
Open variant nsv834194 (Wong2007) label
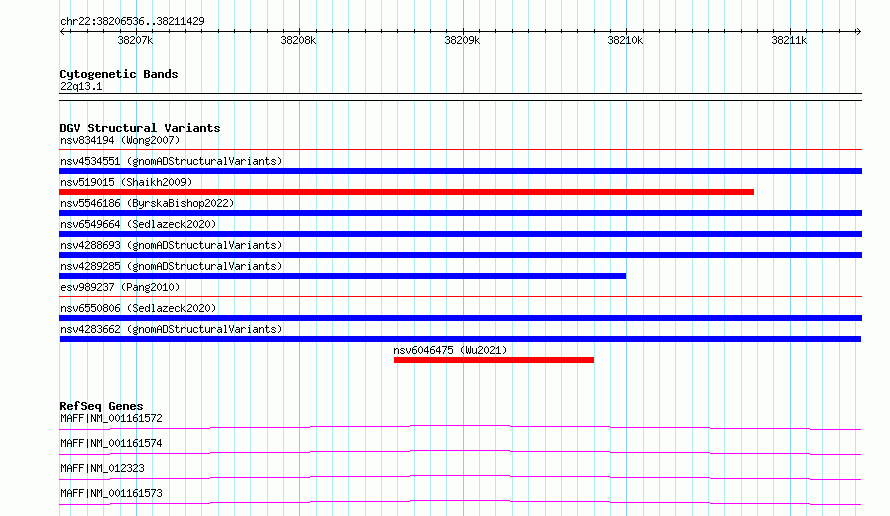click(x=120, y=140)
